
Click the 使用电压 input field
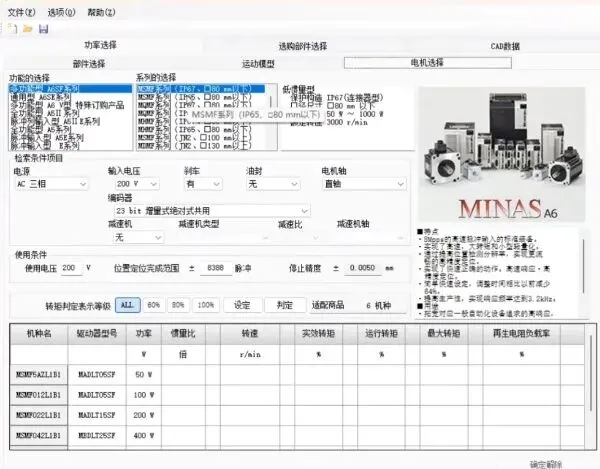coord(72,268)
